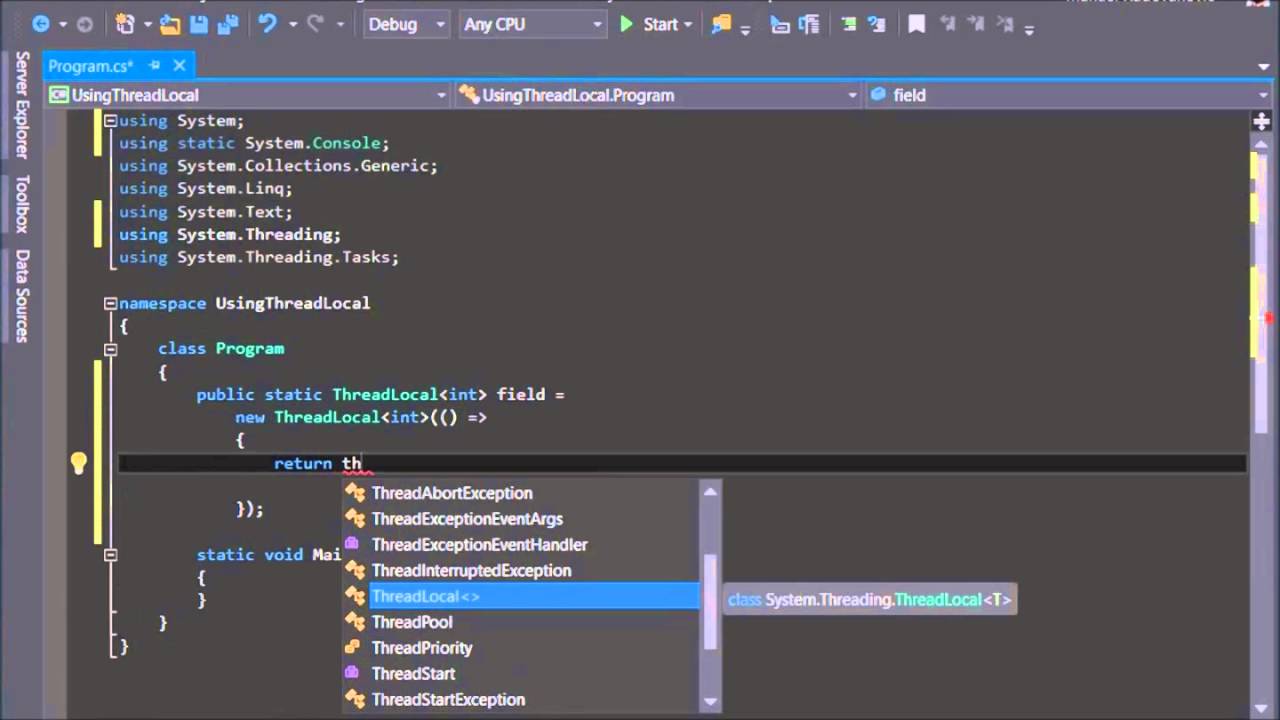Click the 'return th' code line
The height and width of the screenshot is (720, 1280).
click(318, 463)
